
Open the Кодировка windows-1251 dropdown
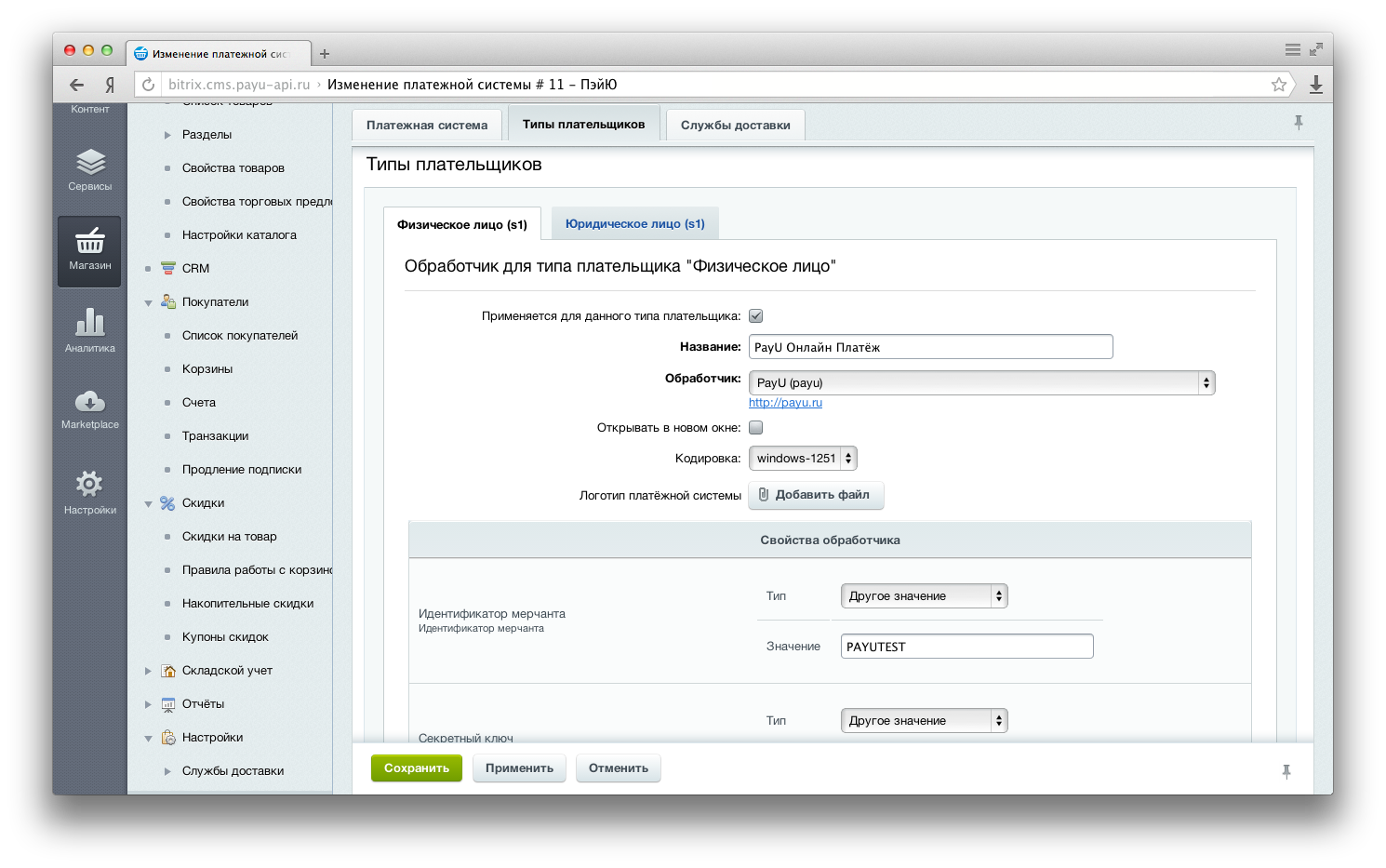[802, 459]
